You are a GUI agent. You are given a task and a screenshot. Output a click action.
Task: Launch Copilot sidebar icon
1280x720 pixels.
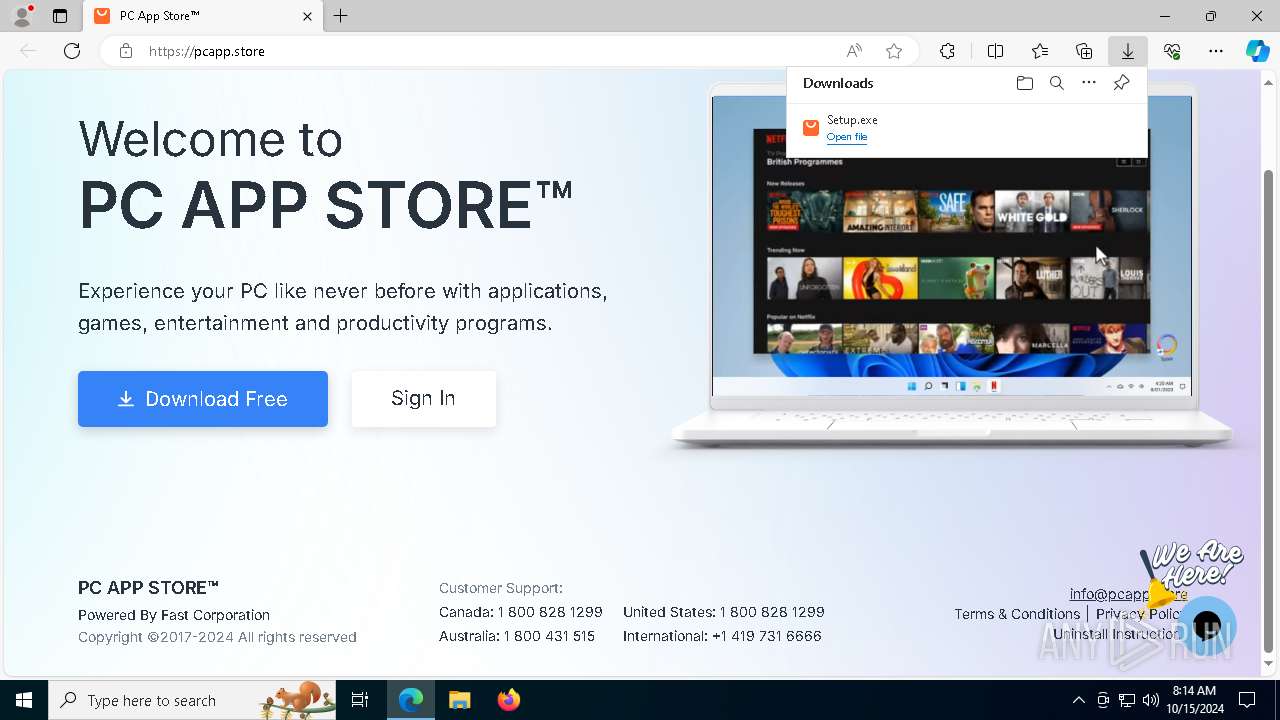point(1258,51)
